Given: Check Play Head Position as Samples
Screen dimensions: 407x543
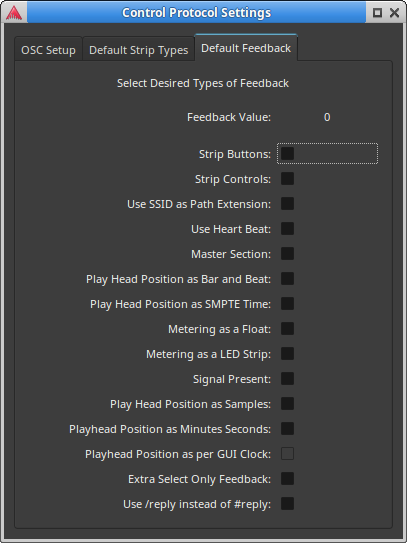Looking at the screenshot, I should [287, 403].
